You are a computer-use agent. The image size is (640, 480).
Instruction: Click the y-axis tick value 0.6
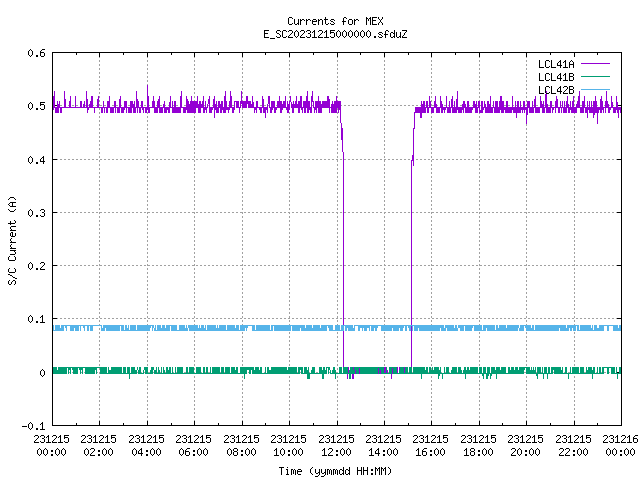pyautogui.click(x=36, y=53)
